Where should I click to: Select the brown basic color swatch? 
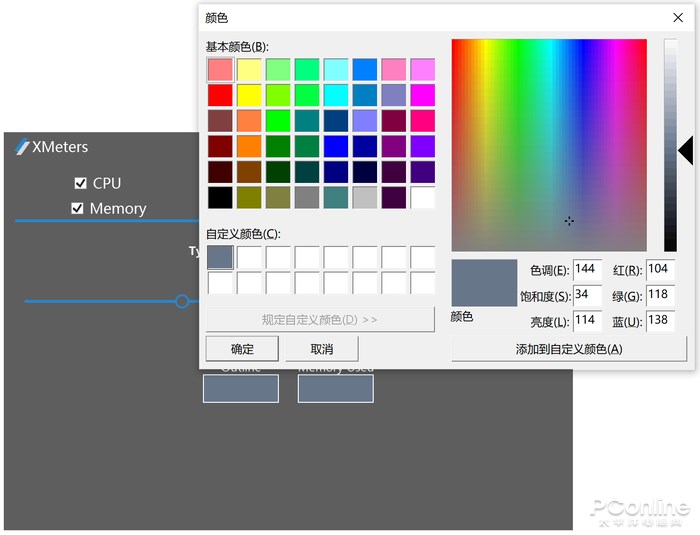(249, 172)
